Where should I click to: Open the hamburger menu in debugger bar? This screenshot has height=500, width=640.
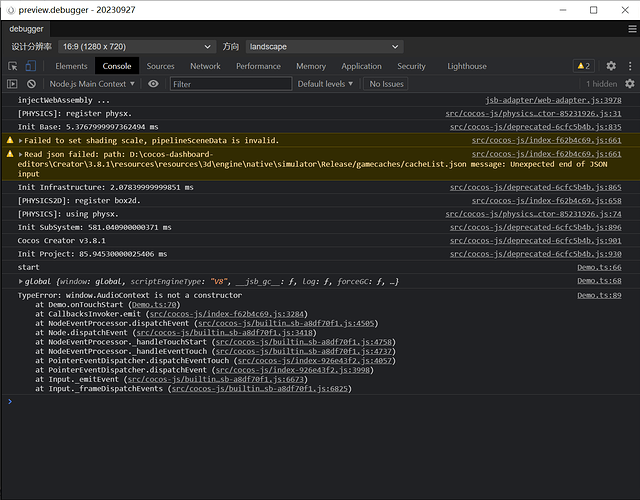(632, 29)
